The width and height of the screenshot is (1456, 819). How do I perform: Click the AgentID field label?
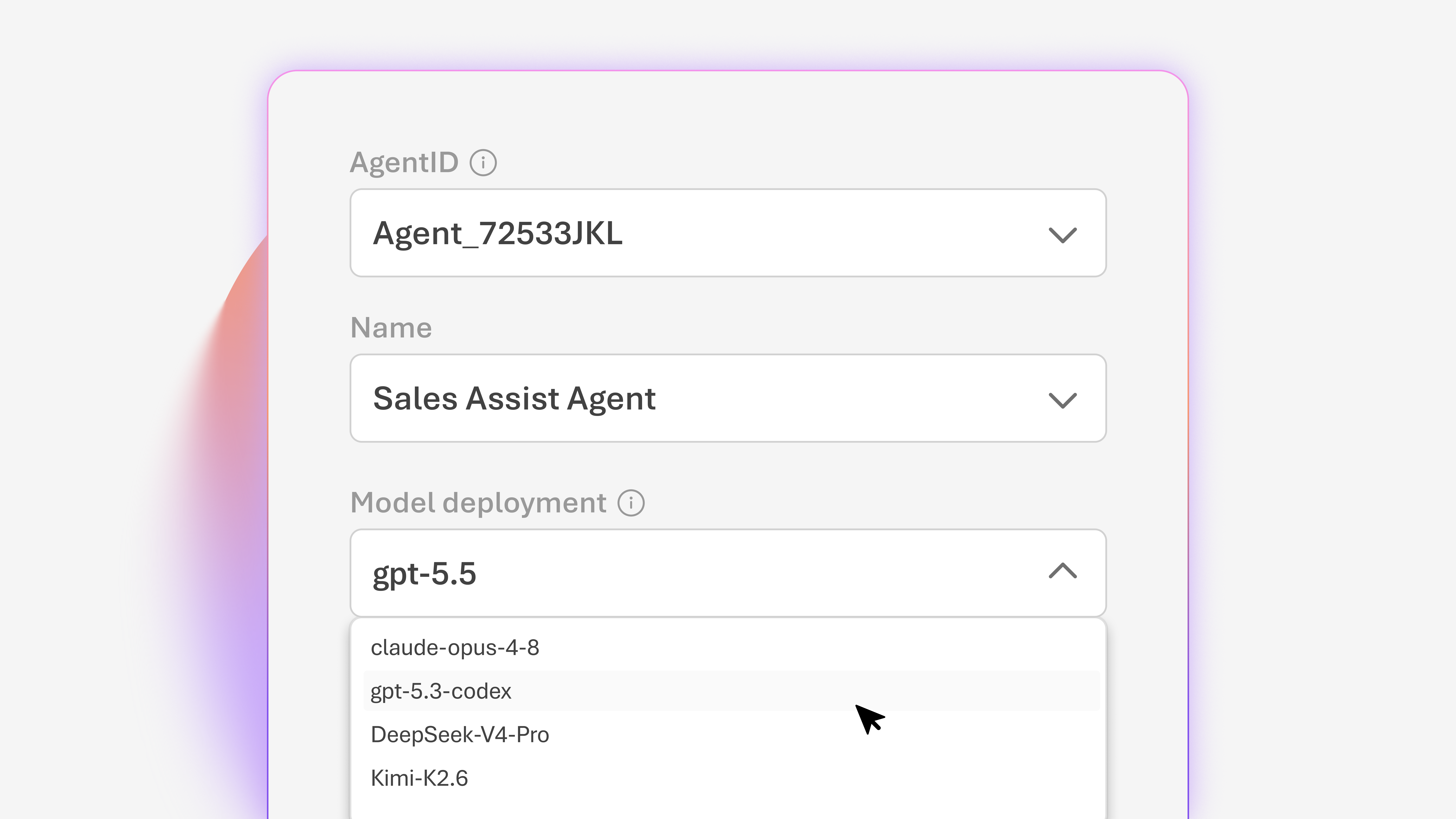point(404,163)
